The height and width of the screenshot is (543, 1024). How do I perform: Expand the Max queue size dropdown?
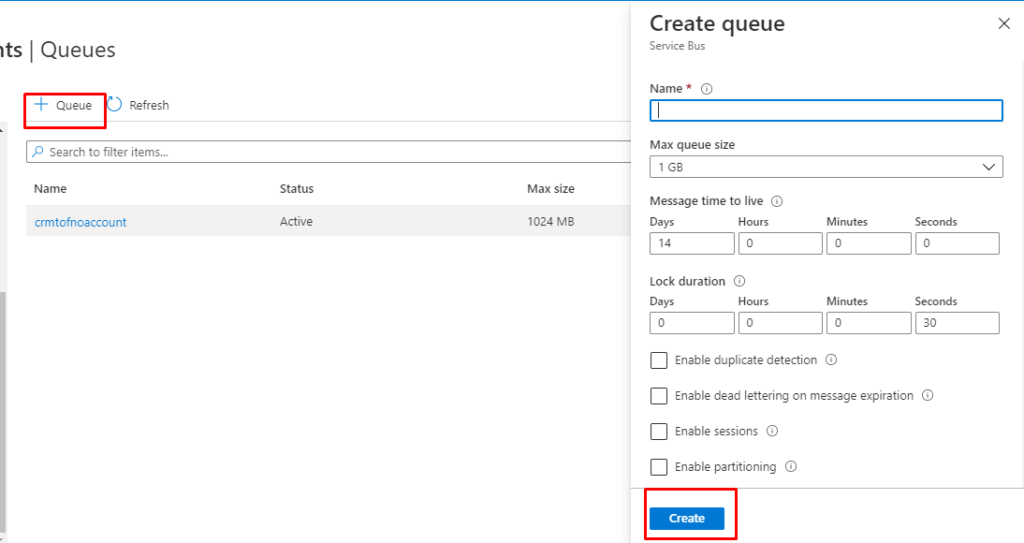click(826, 167)
